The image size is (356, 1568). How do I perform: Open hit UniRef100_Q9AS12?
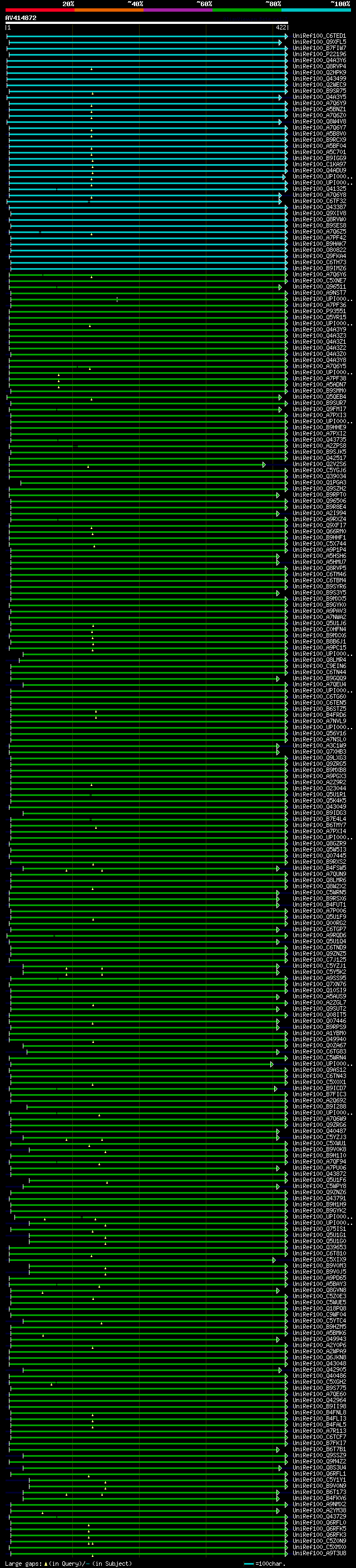pos(319,1070)
